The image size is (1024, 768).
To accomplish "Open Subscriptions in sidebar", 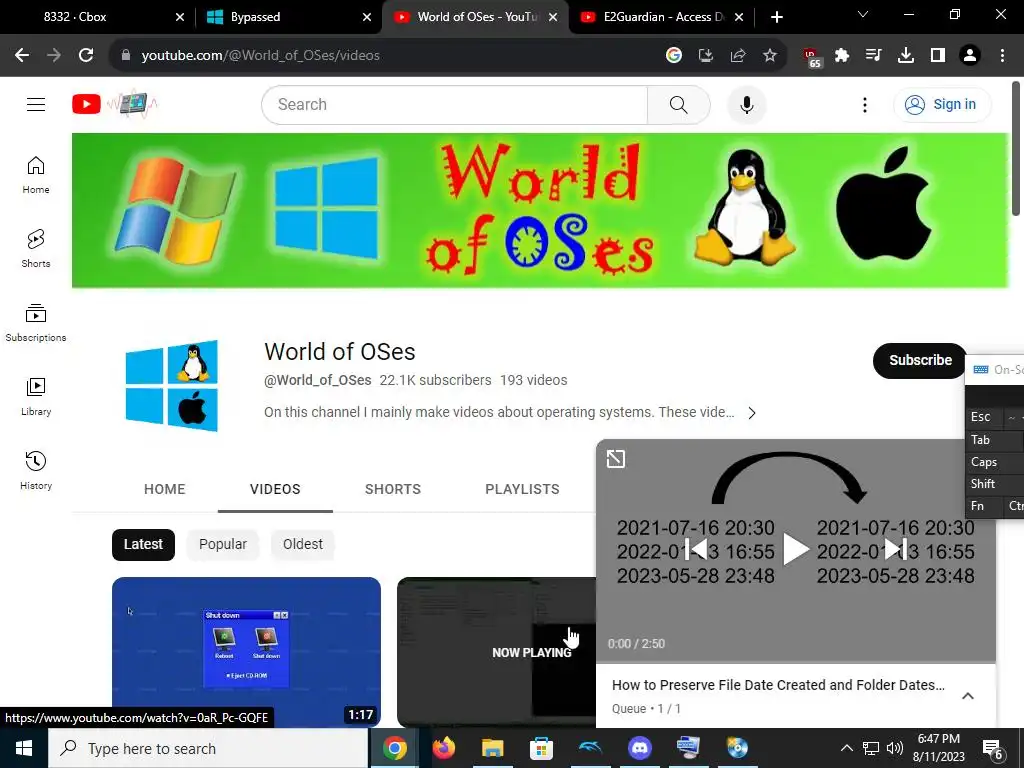I will pyautogui.click(x=36, y=323).
